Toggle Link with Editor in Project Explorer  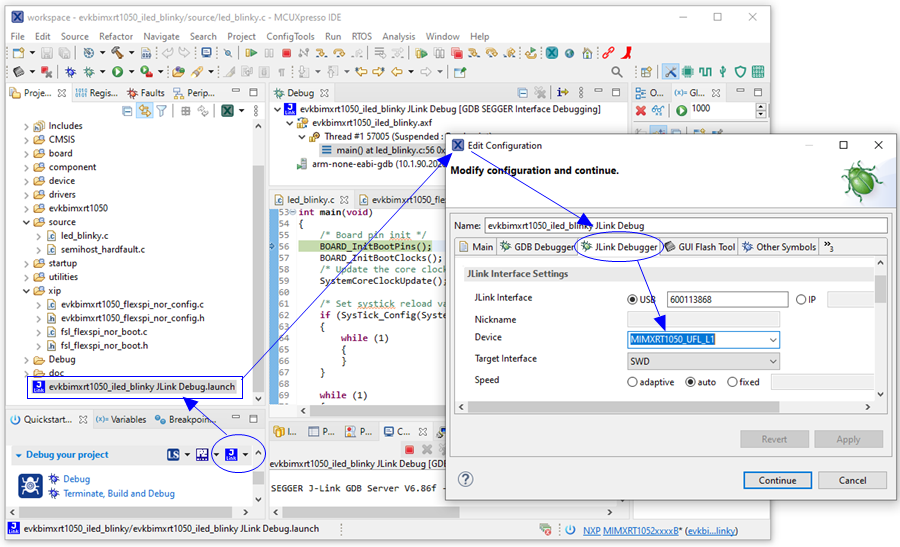pos(145,111)
